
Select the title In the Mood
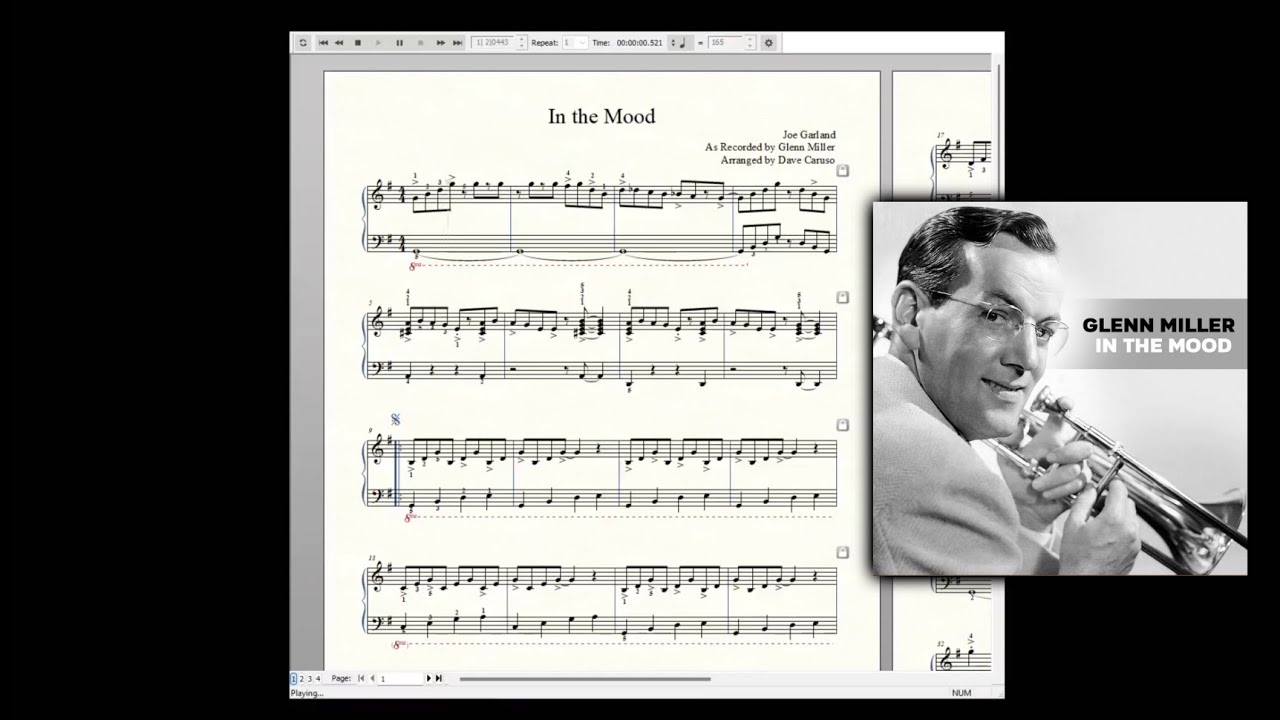tap(601, 117)
